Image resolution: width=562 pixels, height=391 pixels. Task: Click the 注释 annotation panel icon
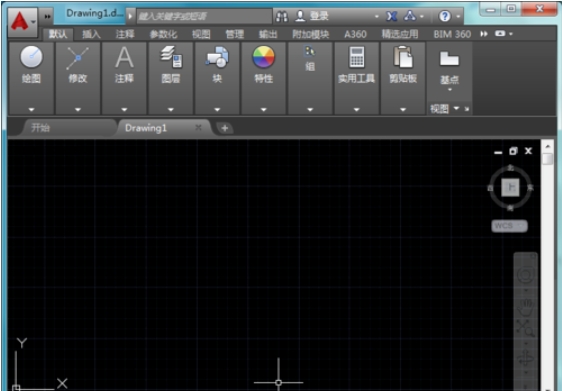click(x=124, y=57)
